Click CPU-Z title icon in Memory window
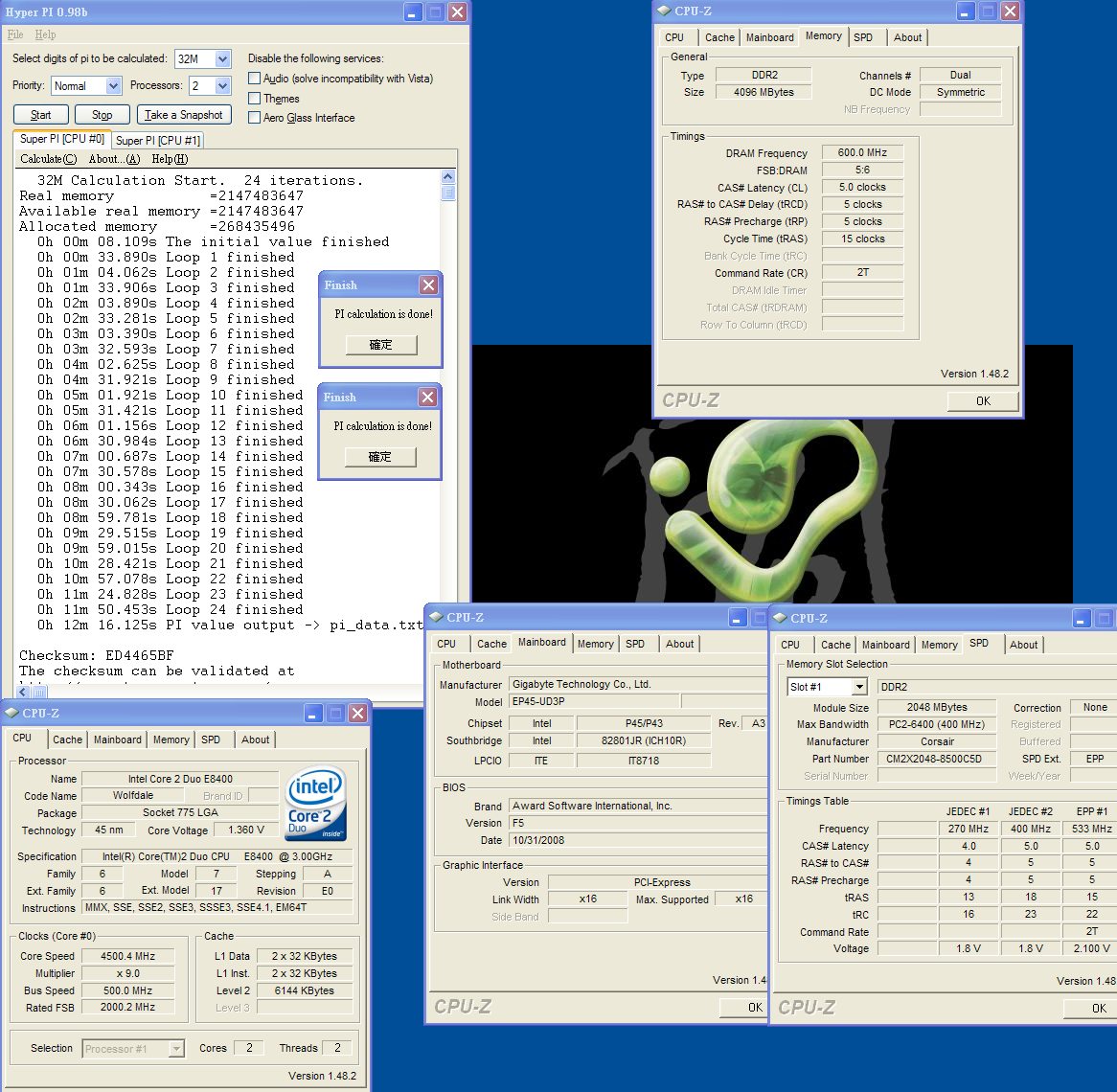Viewport: 1117px width, 1092px height. point(664,11)
